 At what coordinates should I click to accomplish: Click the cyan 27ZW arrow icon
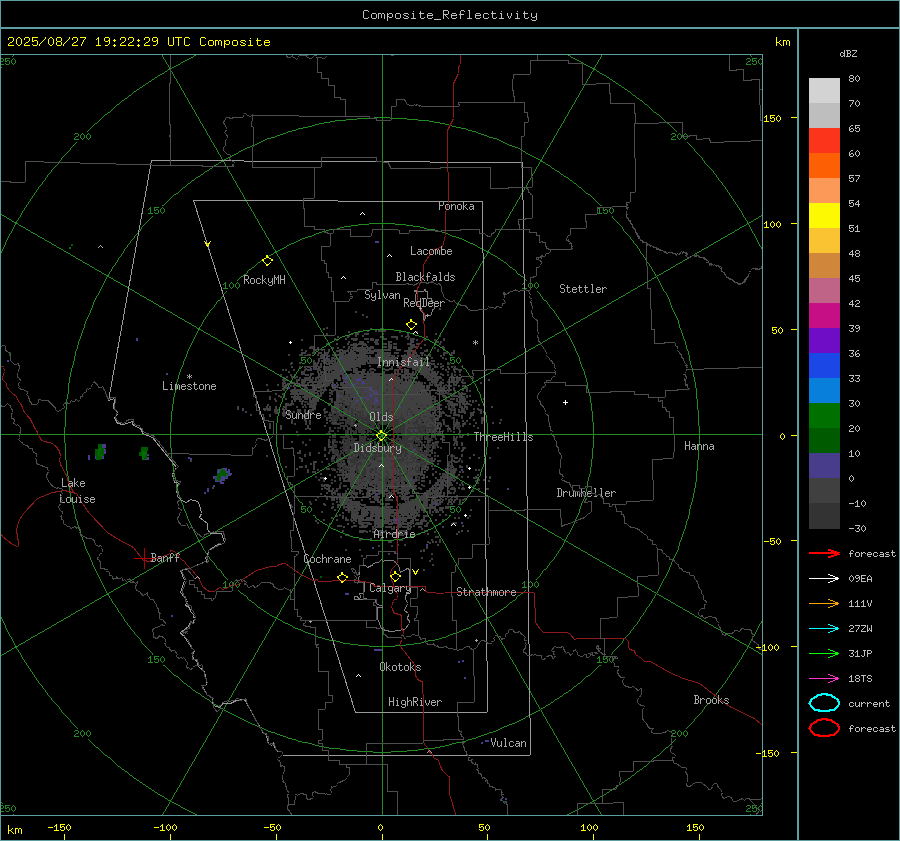tap(824, 629)
